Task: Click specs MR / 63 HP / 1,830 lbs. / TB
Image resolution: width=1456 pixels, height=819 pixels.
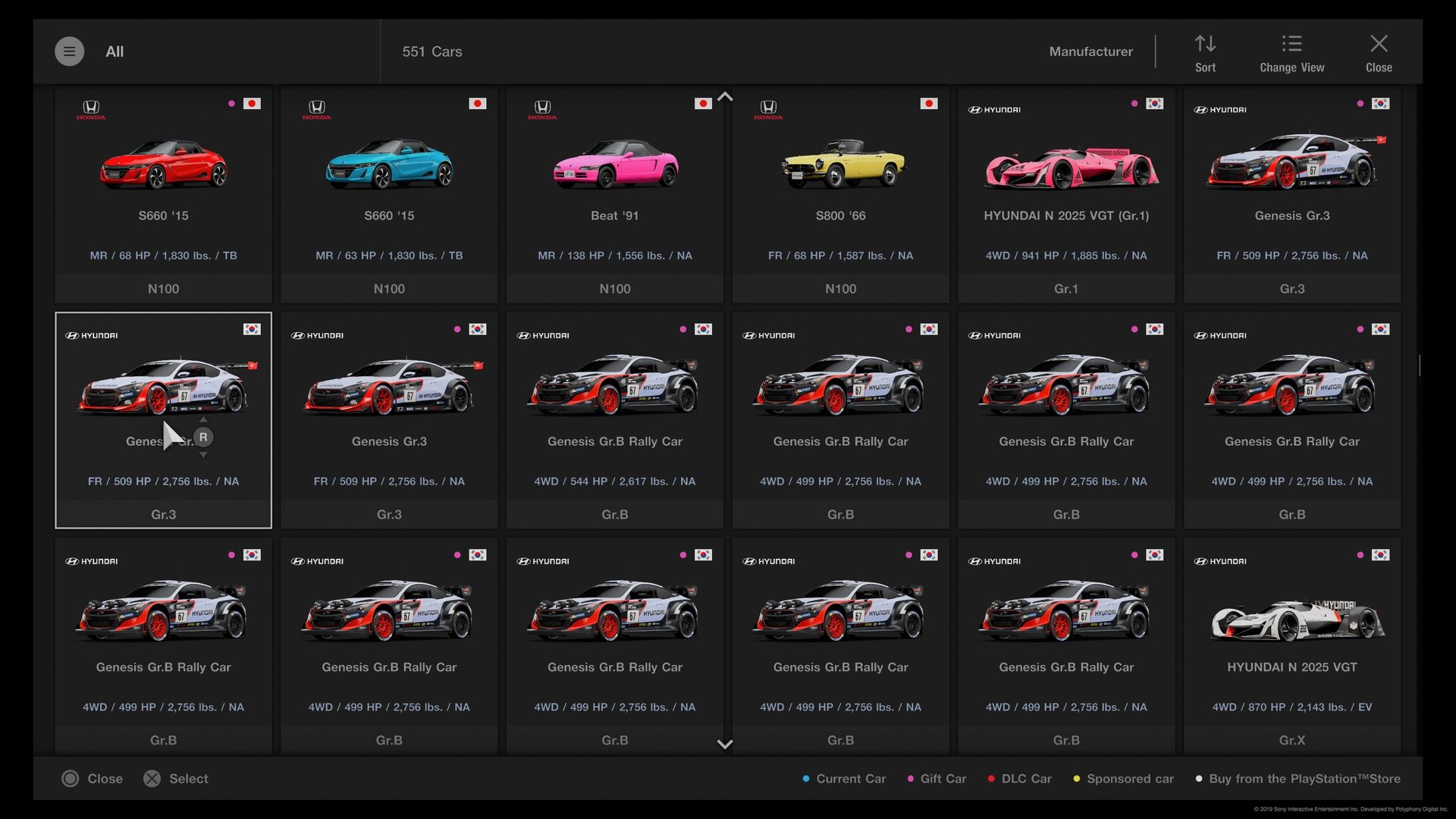Action: coord(389,256)
